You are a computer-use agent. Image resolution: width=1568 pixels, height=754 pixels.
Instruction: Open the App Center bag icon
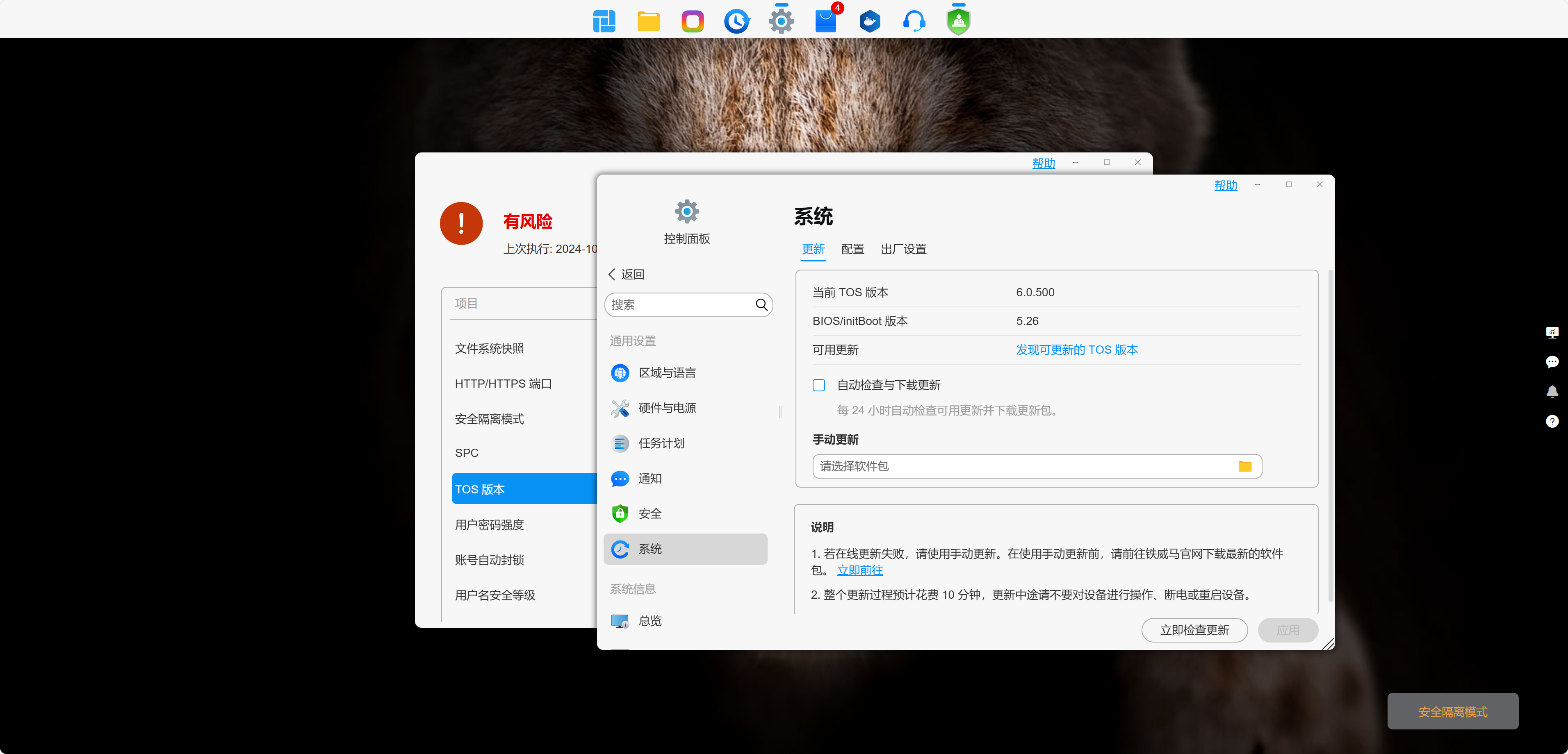tap(825, 21)
